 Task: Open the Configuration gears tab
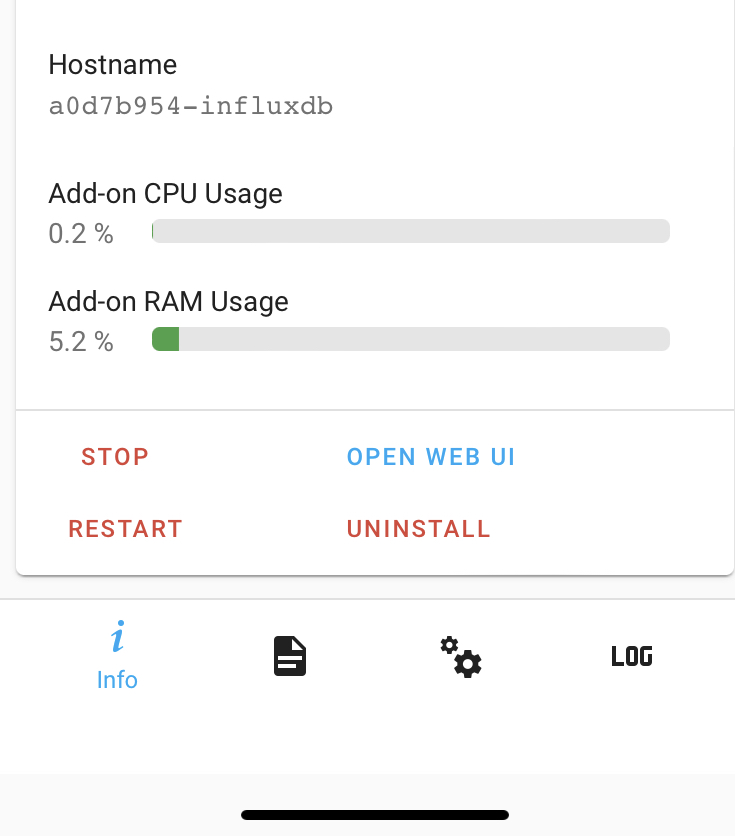461,657
